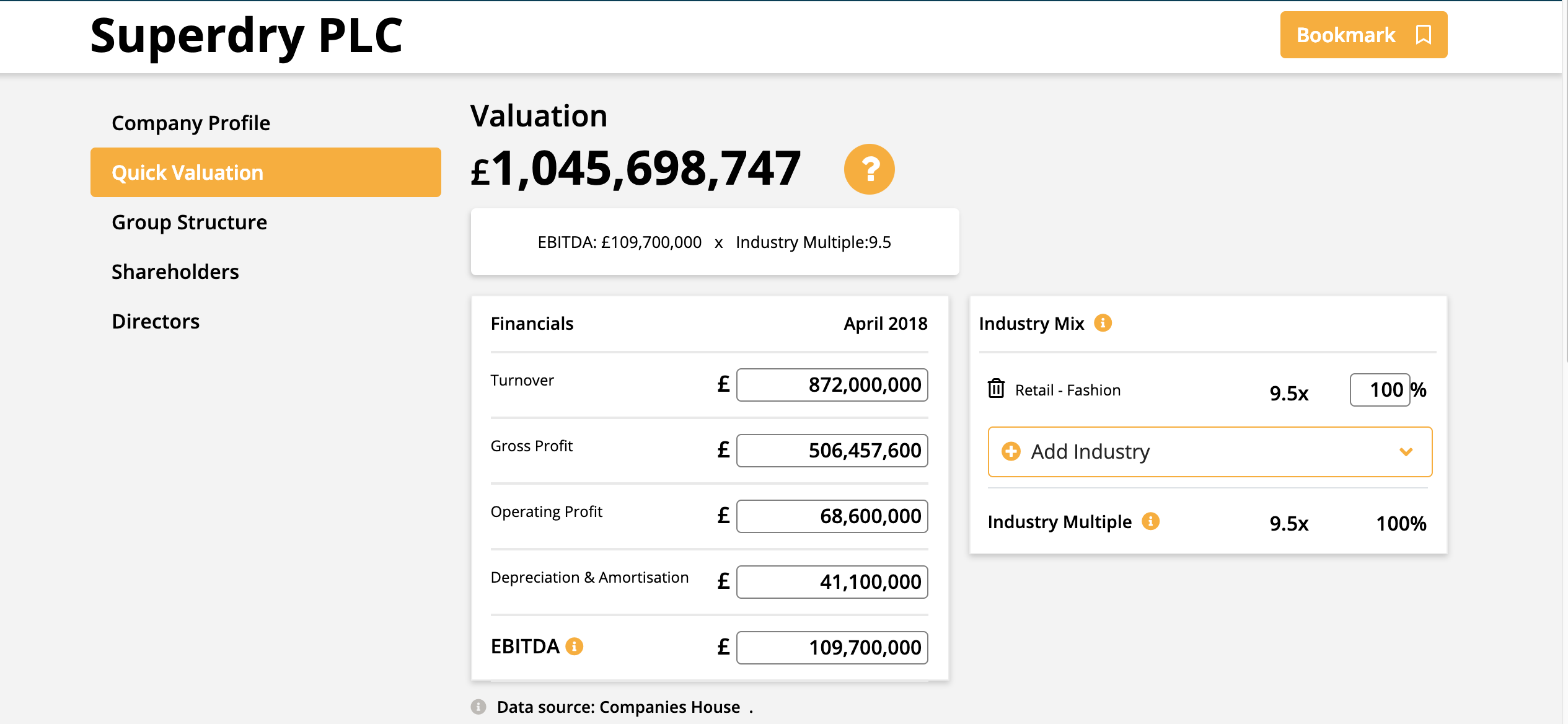This screenshot has height=724, width=1568.
Task: Click the Valuation heading
Action: [539, 116]
